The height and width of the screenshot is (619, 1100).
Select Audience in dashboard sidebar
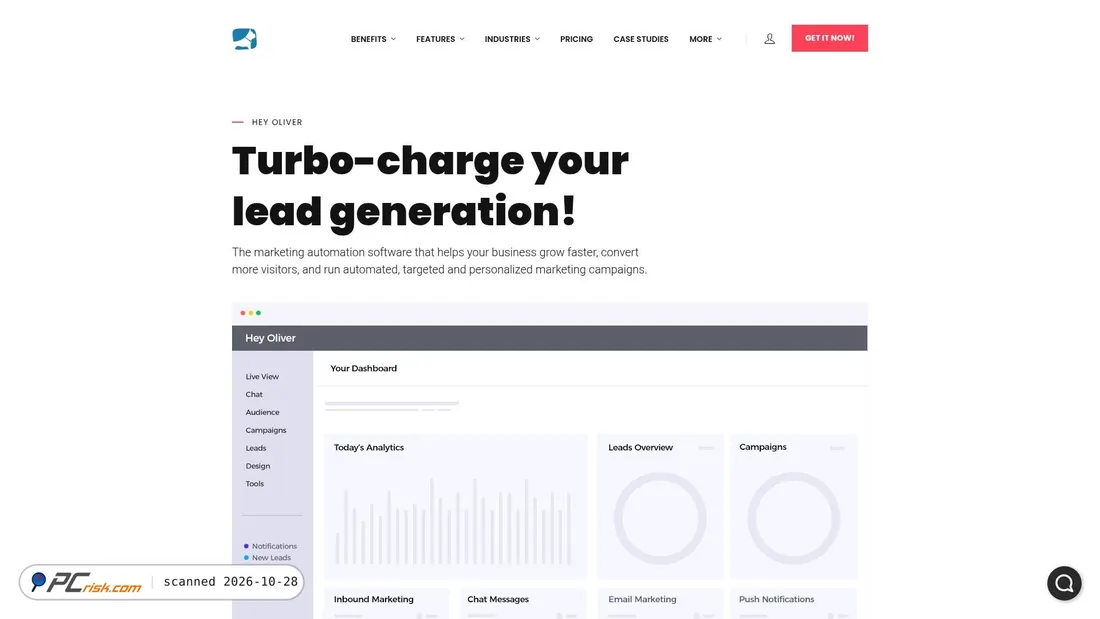point(262,413)
